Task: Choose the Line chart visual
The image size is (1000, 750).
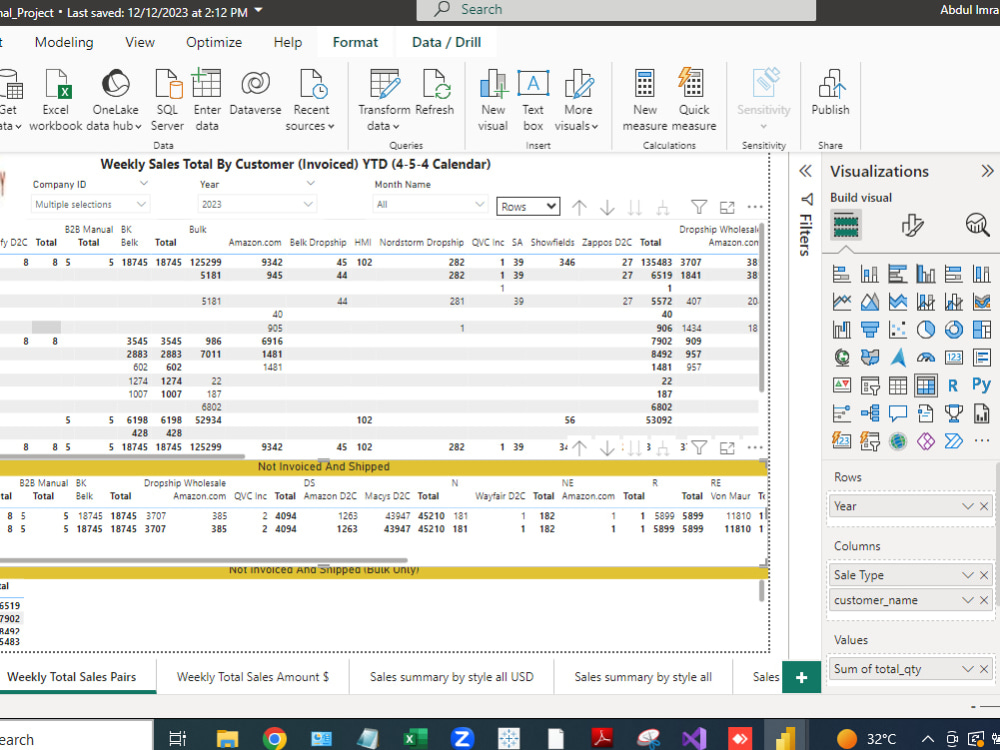Action: [842, 301]
